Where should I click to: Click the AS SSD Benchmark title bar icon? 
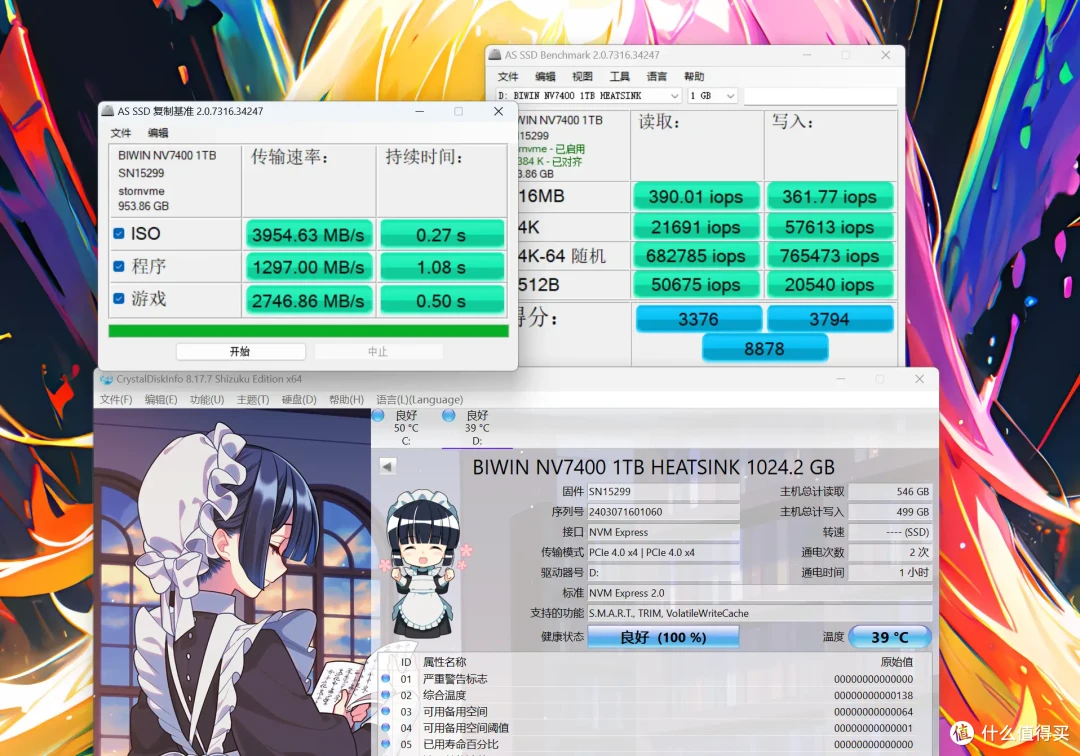coord(495,55)
